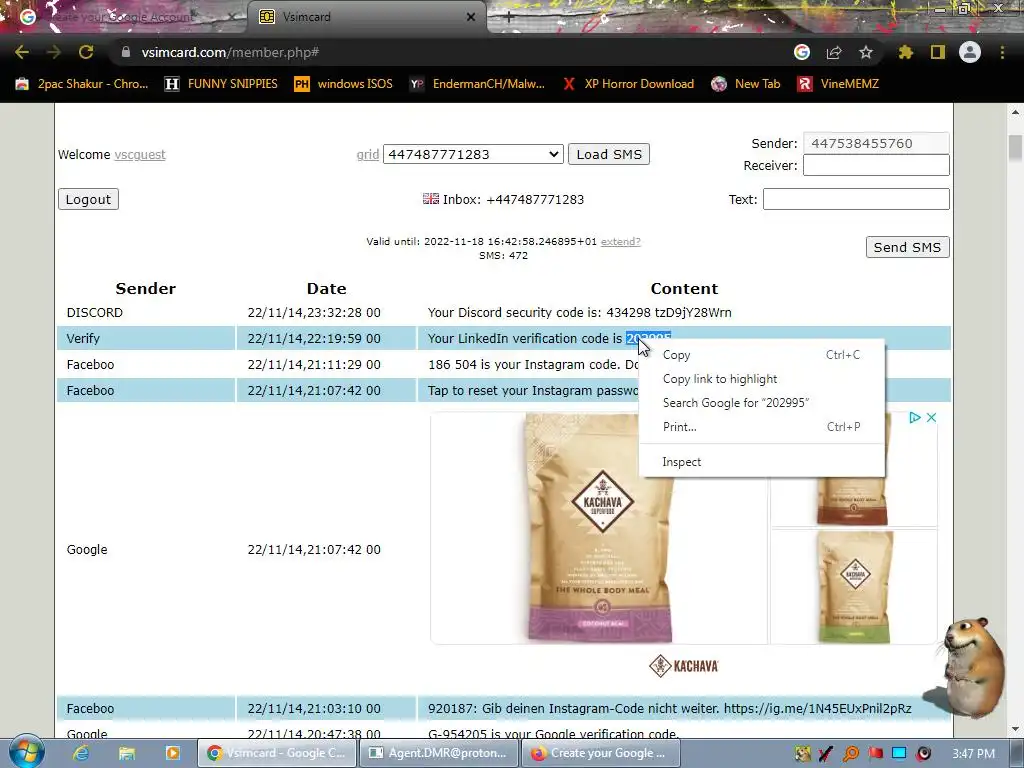Click the Logout button
Viewport: 1024px width, 768px height.
88,199
